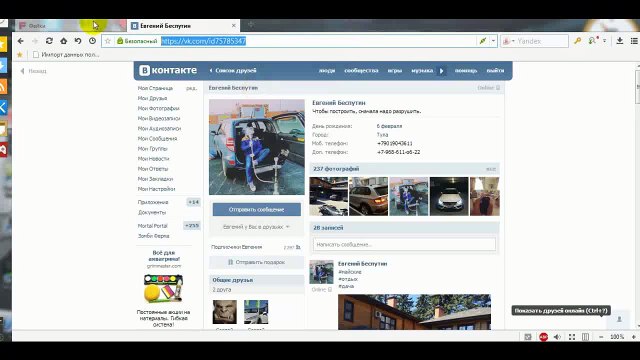Click the sync account icon with red dot
The image size is (640, 360).
pyautogui.click(x=593, y=40)
